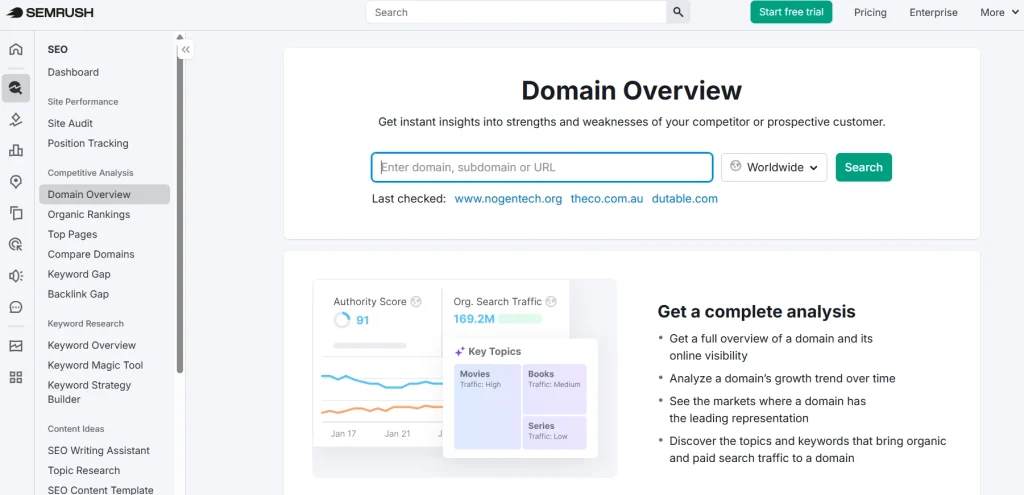Viewport: 1024px width, 495px height.
Task: Click the green Search button
Action: tap(863, 167)
